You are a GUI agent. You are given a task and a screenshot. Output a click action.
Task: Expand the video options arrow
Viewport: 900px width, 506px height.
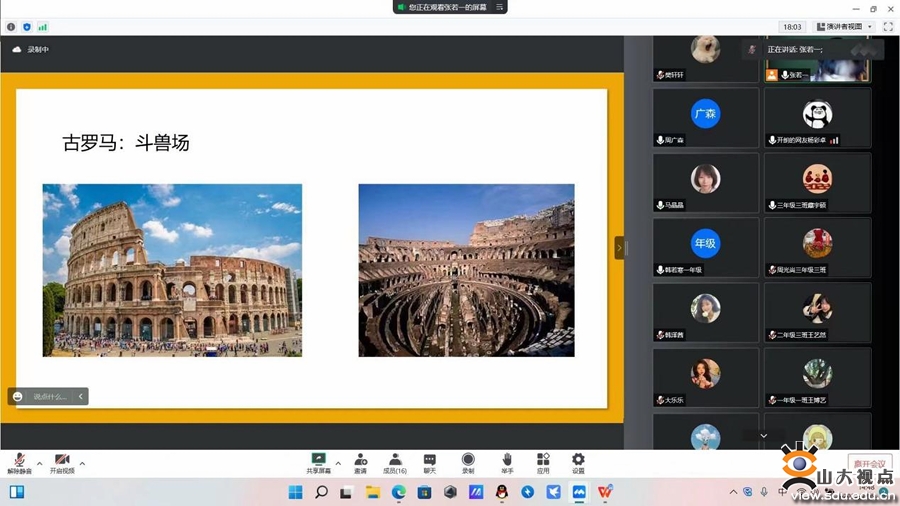click(82, 463)
